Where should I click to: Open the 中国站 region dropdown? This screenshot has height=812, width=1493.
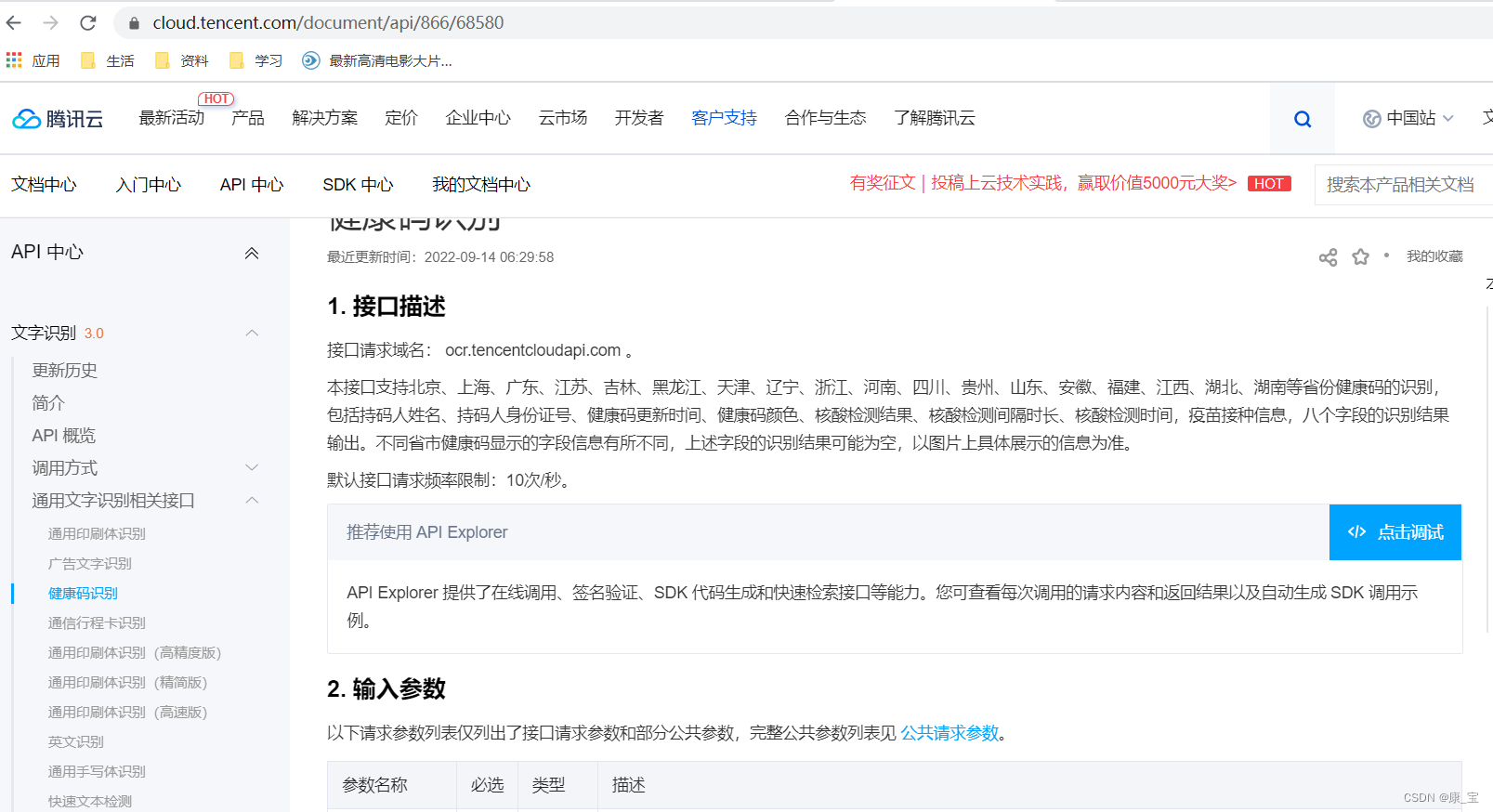click(1408, 118)
